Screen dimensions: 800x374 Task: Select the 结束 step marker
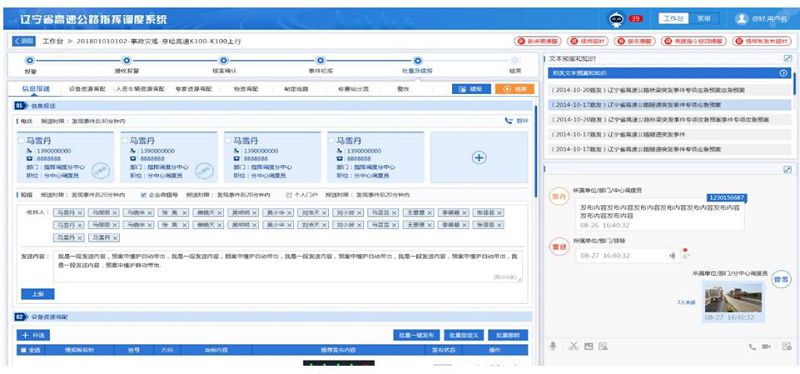[515, 61]
